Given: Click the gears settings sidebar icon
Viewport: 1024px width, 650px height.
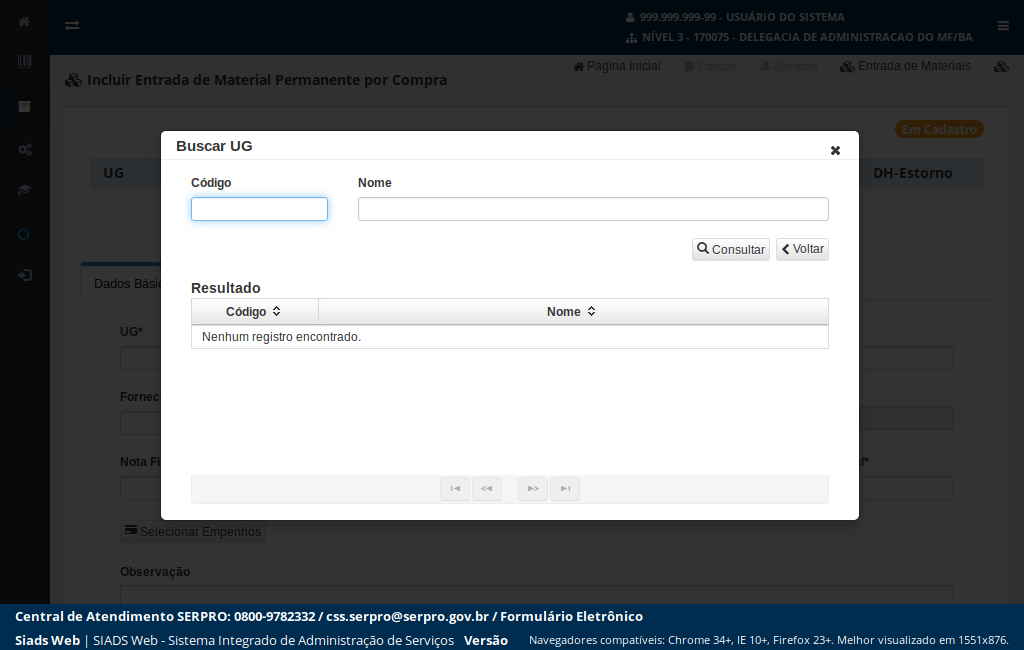Looking at the screenshot, I should [24, 149].
